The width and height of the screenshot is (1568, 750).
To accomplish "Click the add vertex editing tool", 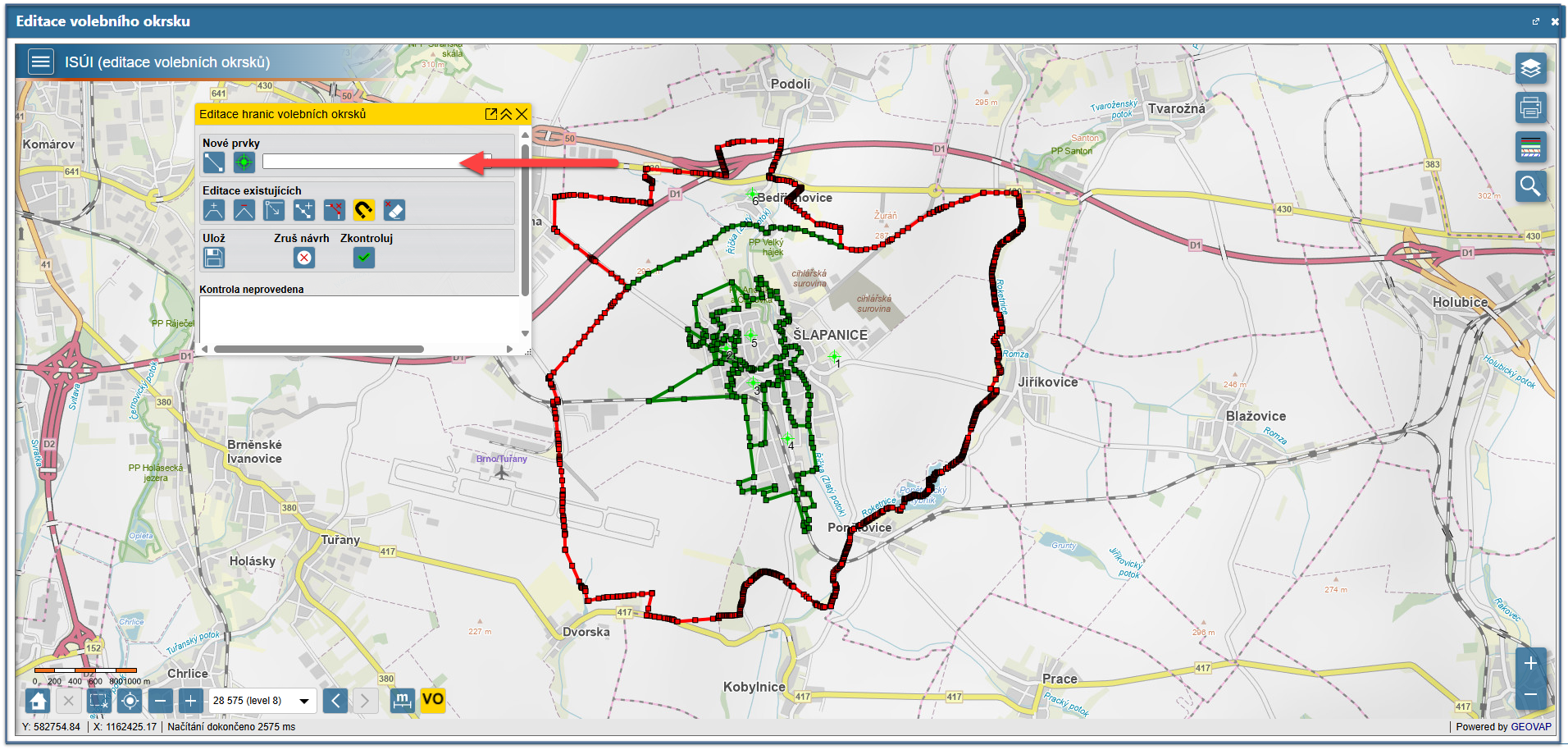I will click(x=213, y=210).
